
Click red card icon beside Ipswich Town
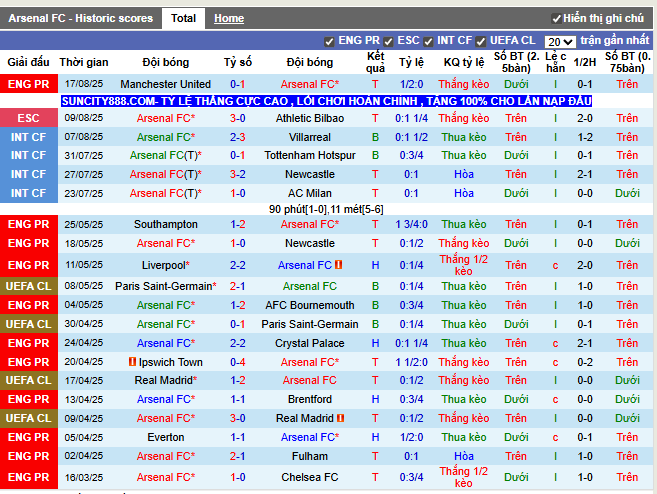(x=132, y=362)
